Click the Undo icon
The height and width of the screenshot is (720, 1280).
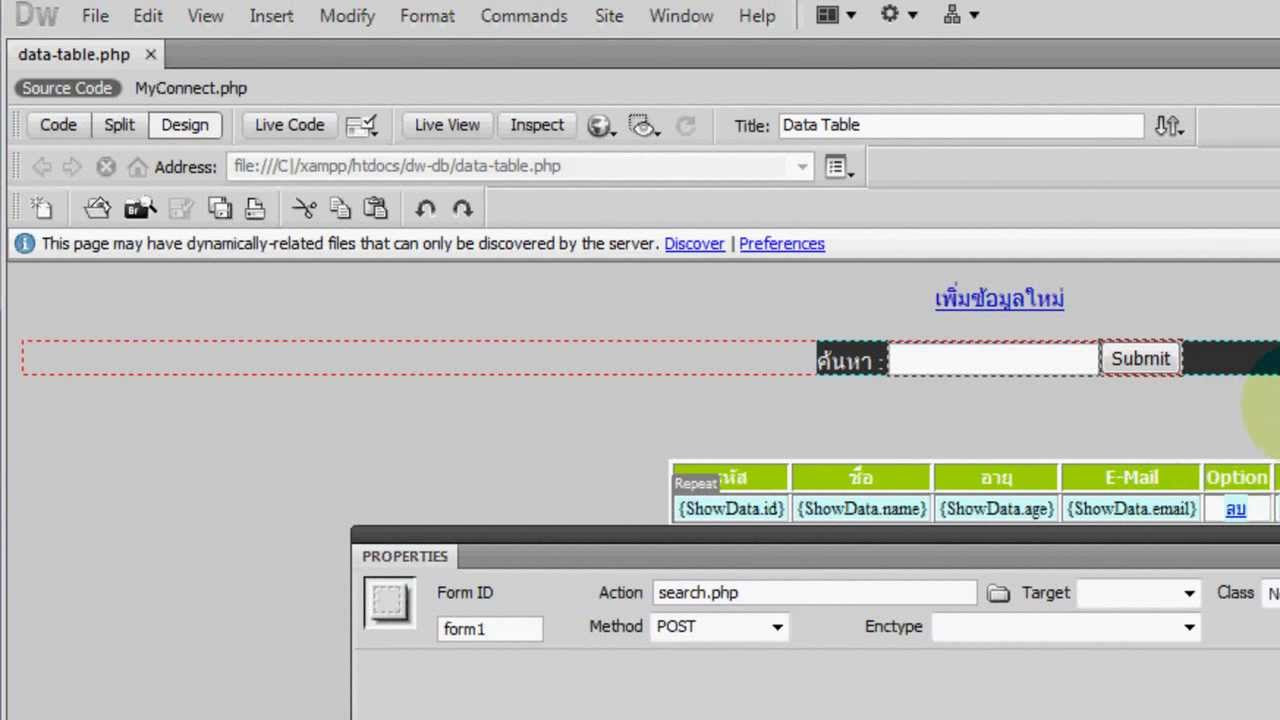click(x=425, y=208)
